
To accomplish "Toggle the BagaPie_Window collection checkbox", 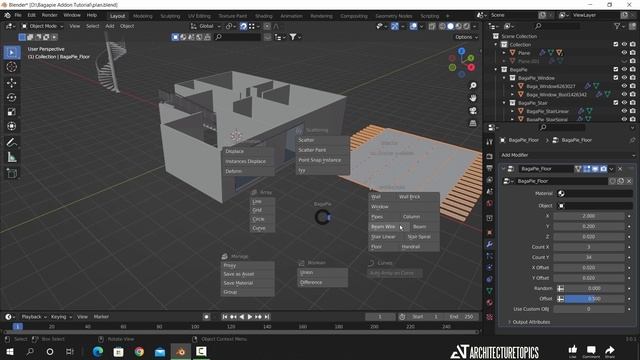I will [616, 78].
